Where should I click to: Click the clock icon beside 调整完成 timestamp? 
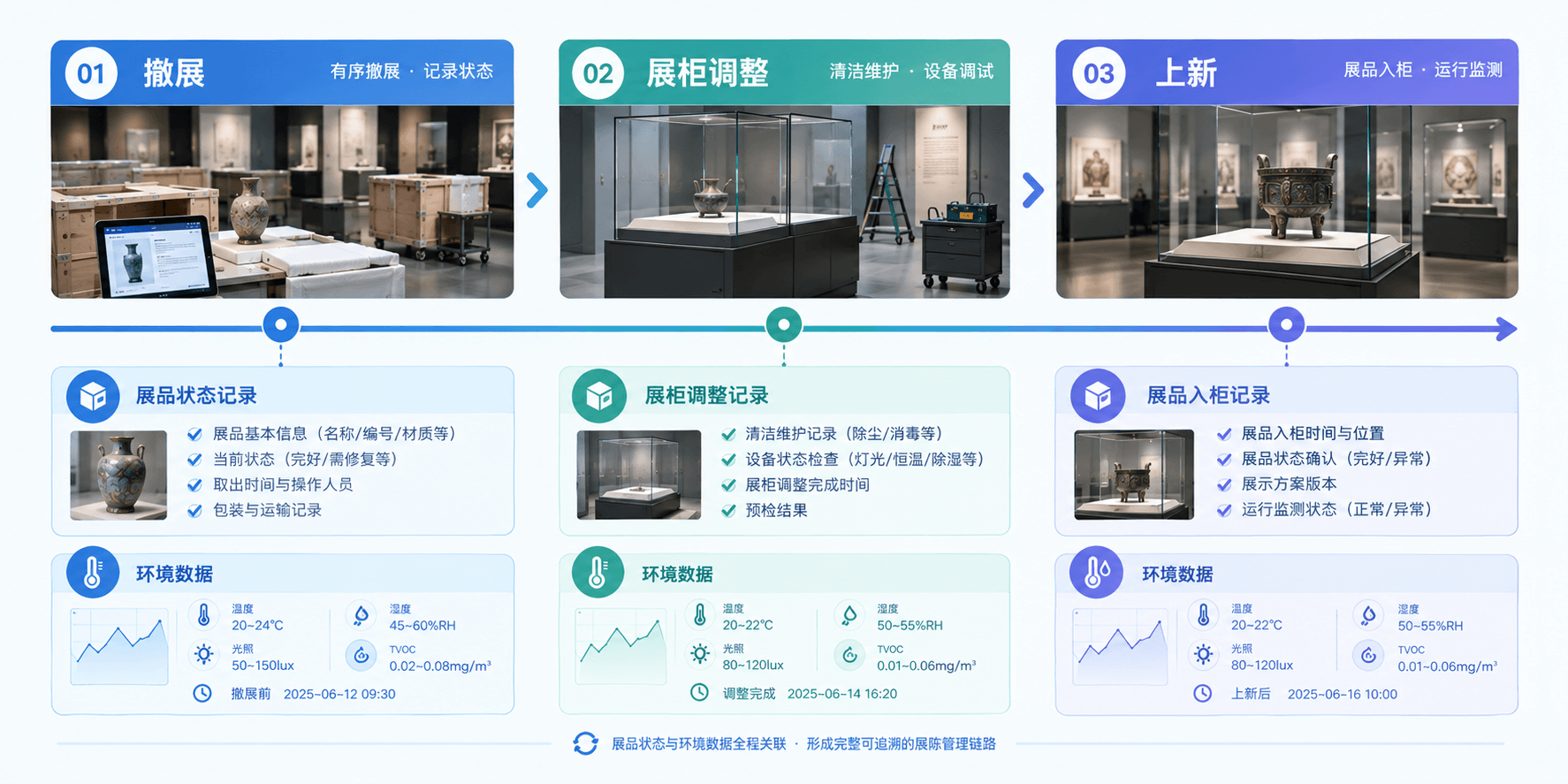click(x=699, y=692)
